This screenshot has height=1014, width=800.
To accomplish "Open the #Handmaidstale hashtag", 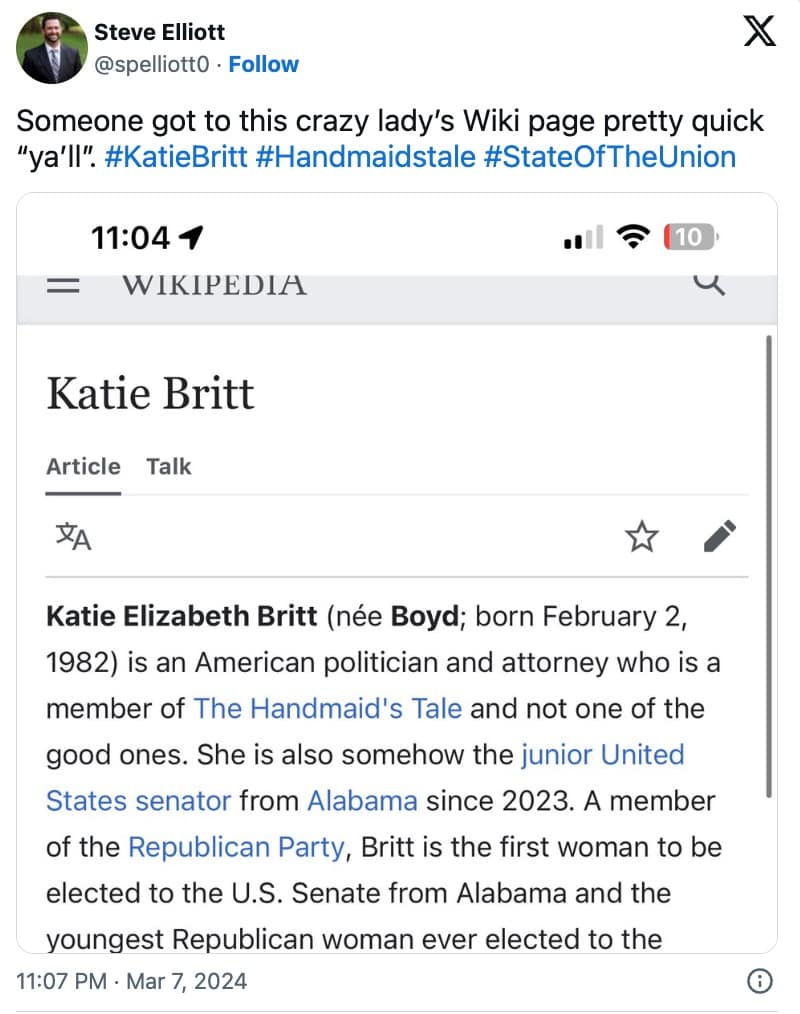I will pyautogui.click(x=364, y=157).
